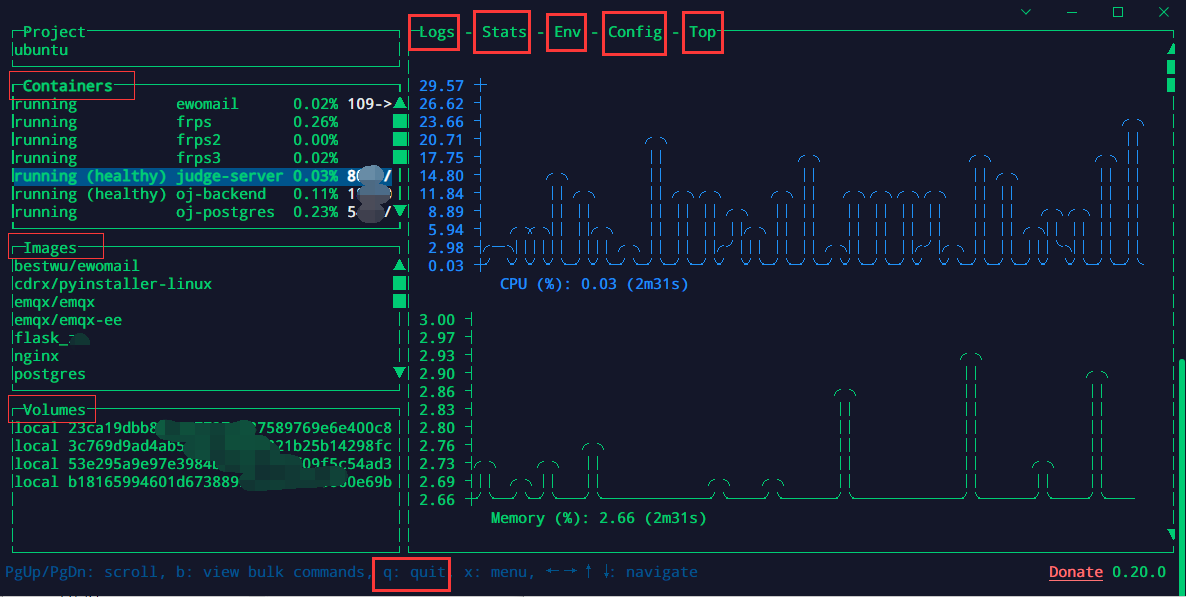Switch to the Logs tab

[x=436, y=32]
